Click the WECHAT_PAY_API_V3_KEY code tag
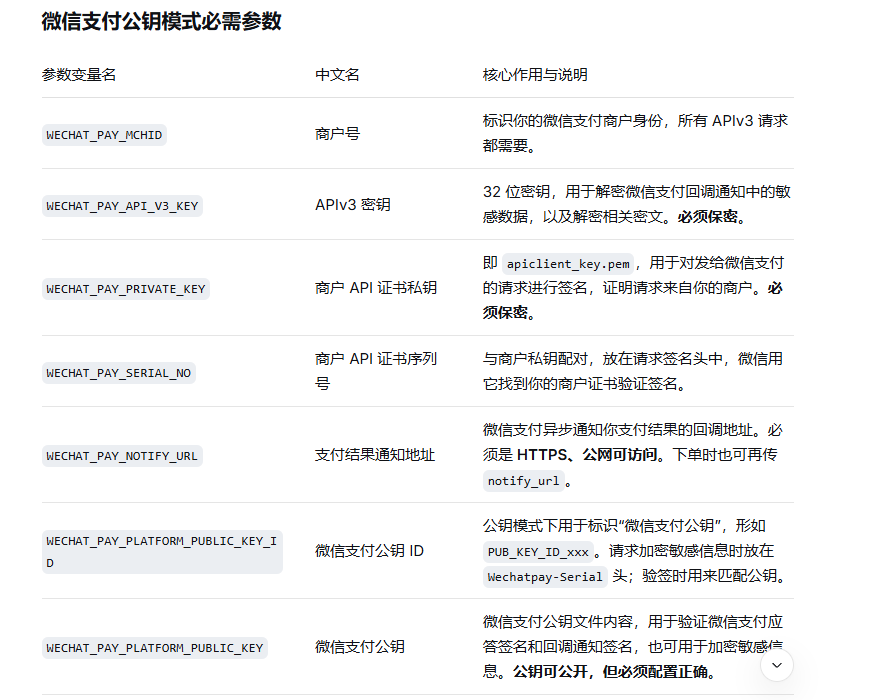Image resolution: width=877 pixels, height=700 pixels. click(x=122, y=206)
